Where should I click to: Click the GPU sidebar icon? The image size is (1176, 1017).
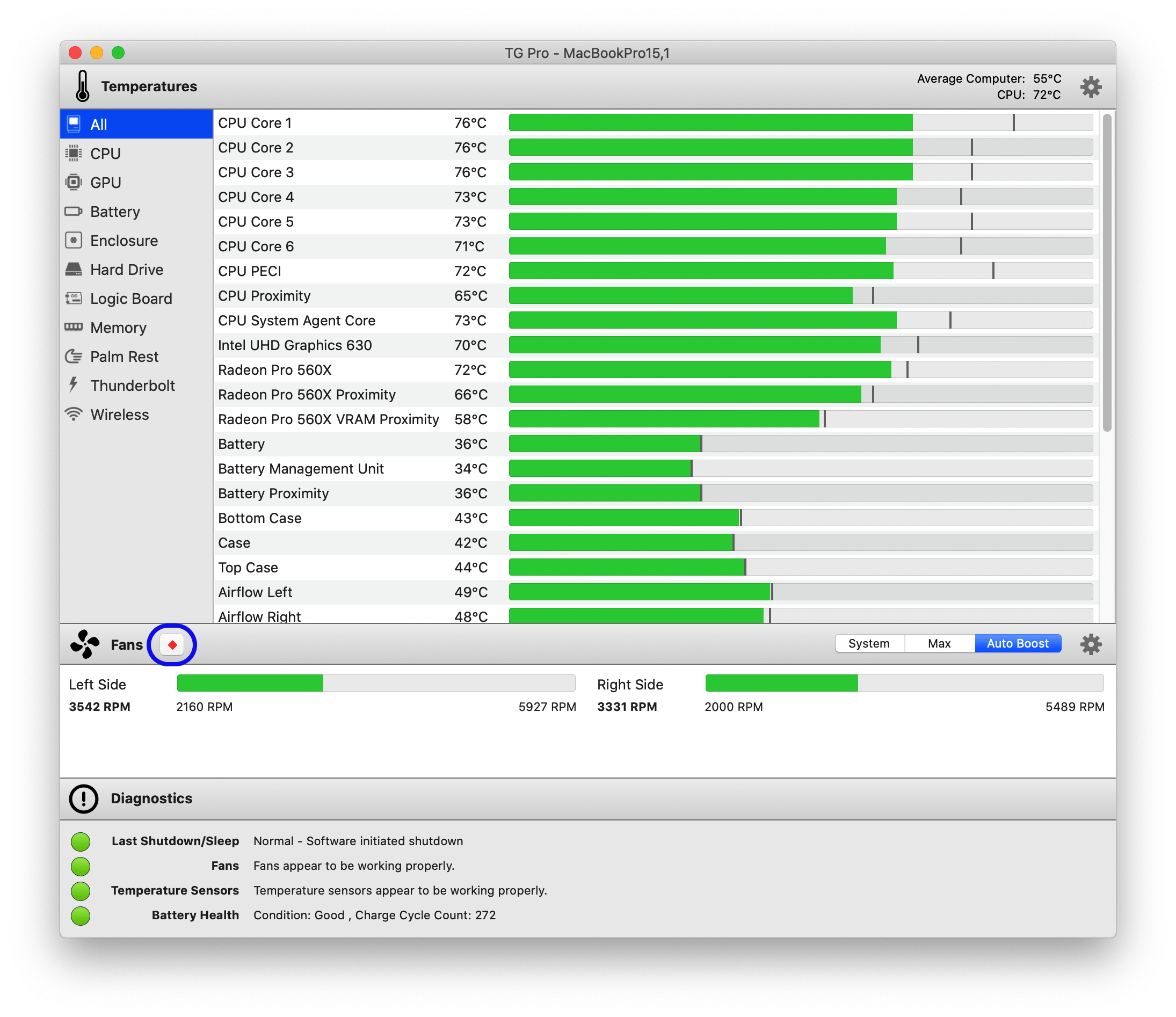[74, 182]
